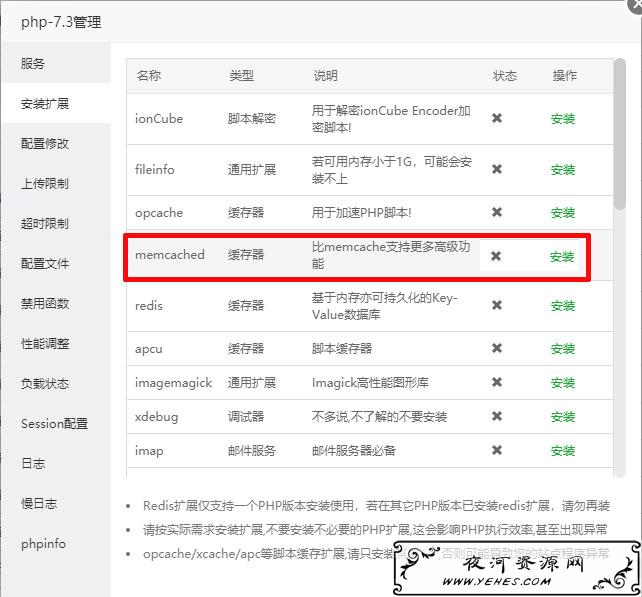Open the 配置修改 sidebar tab
Image resolution: width=642 pixels, height=597 pixels.
click(56, 143)
